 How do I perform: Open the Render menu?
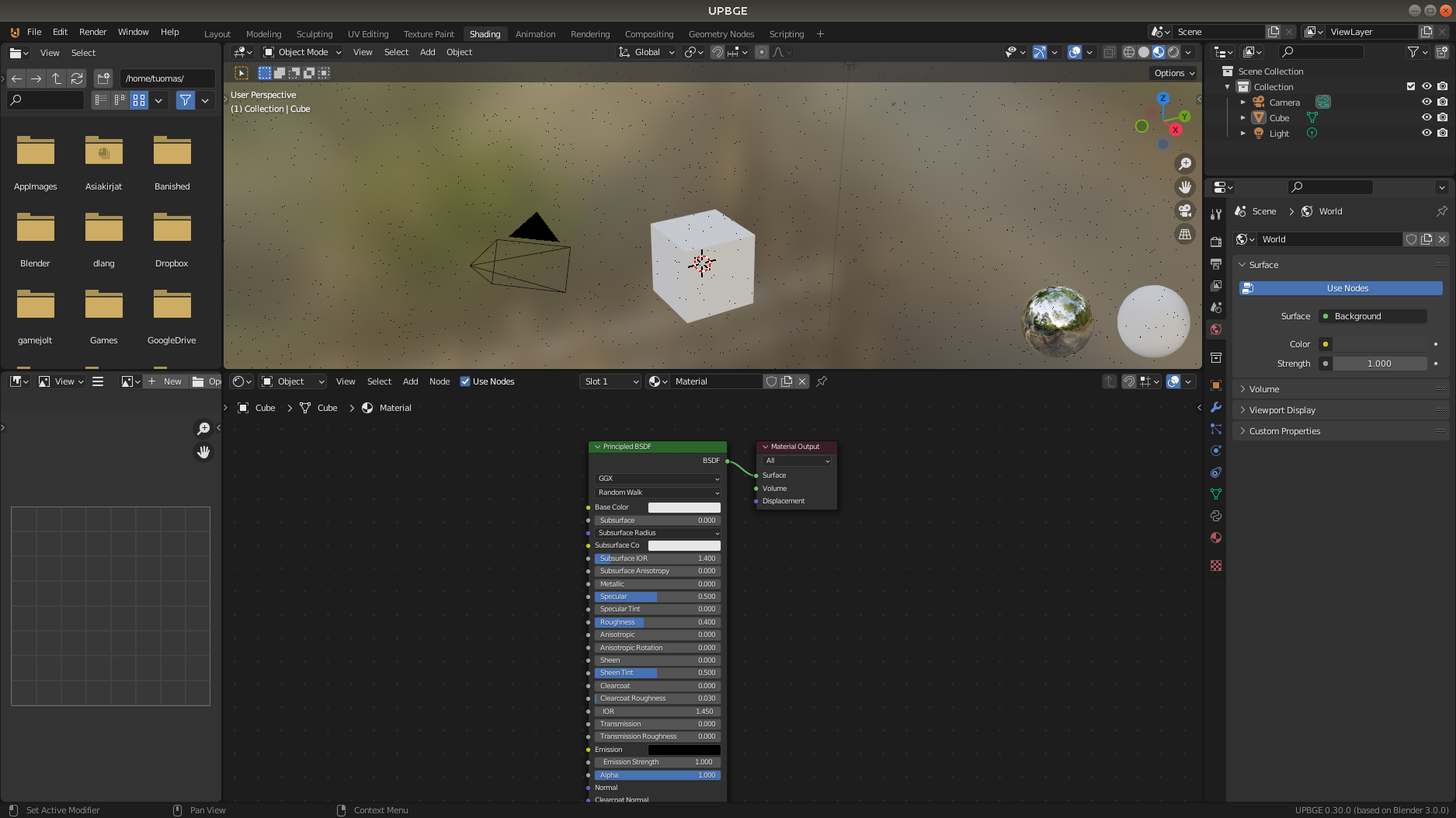coord(92,32)
